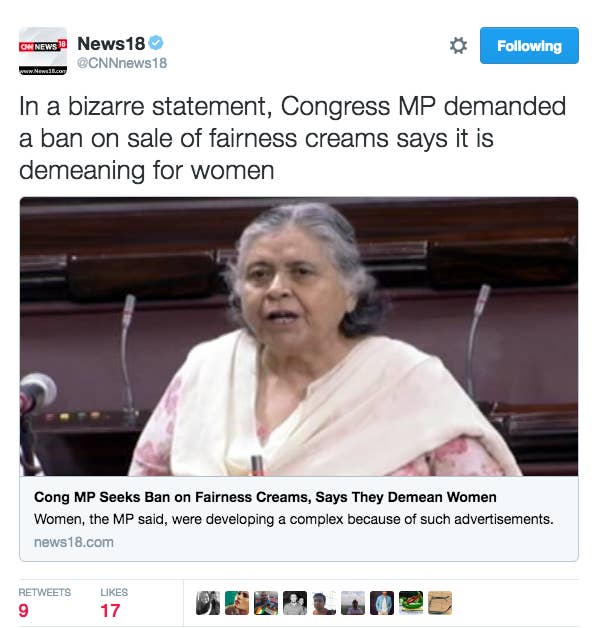Open the News18 account name

pos(111,43)
